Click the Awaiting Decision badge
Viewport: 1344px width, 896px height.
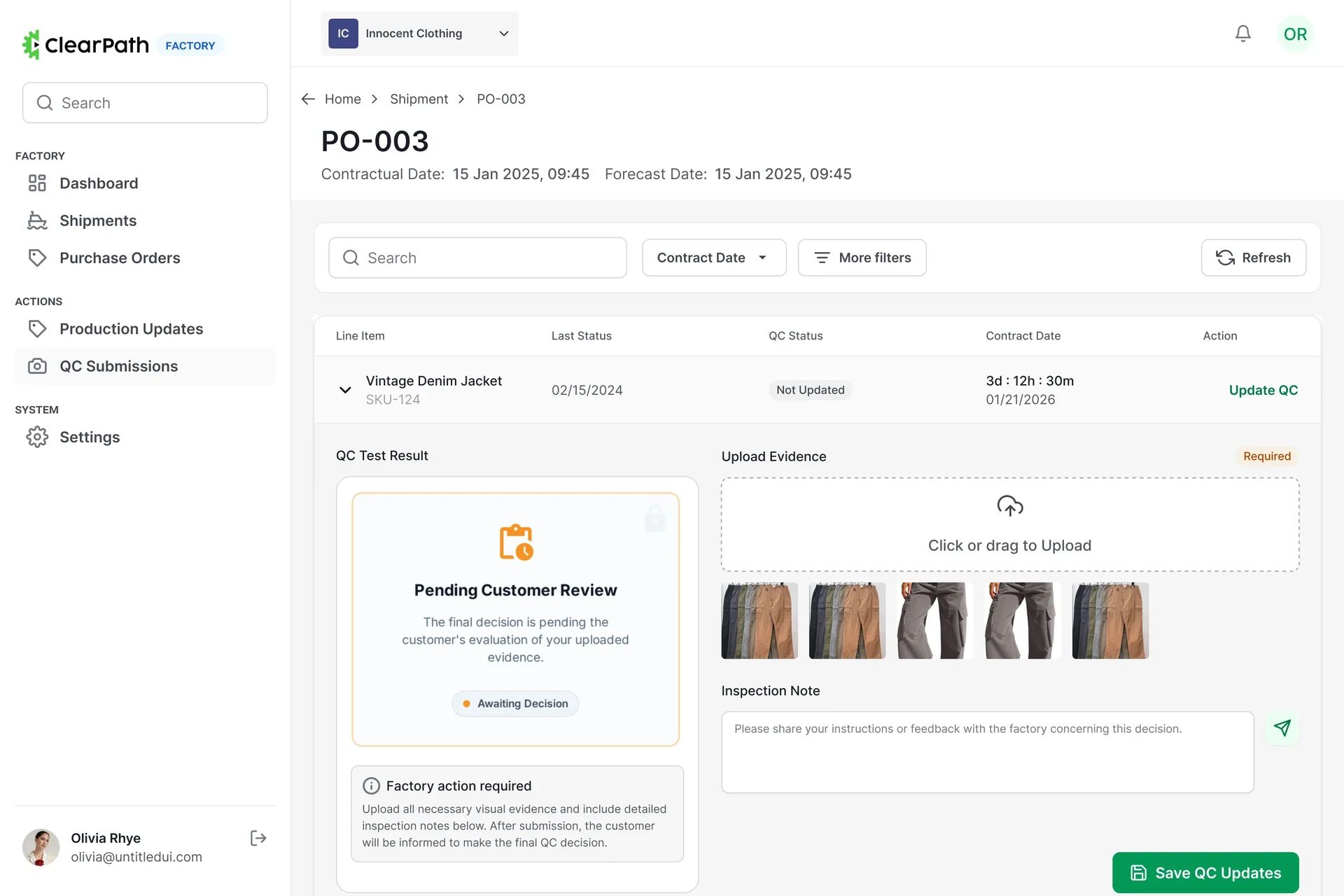point(515,703)
